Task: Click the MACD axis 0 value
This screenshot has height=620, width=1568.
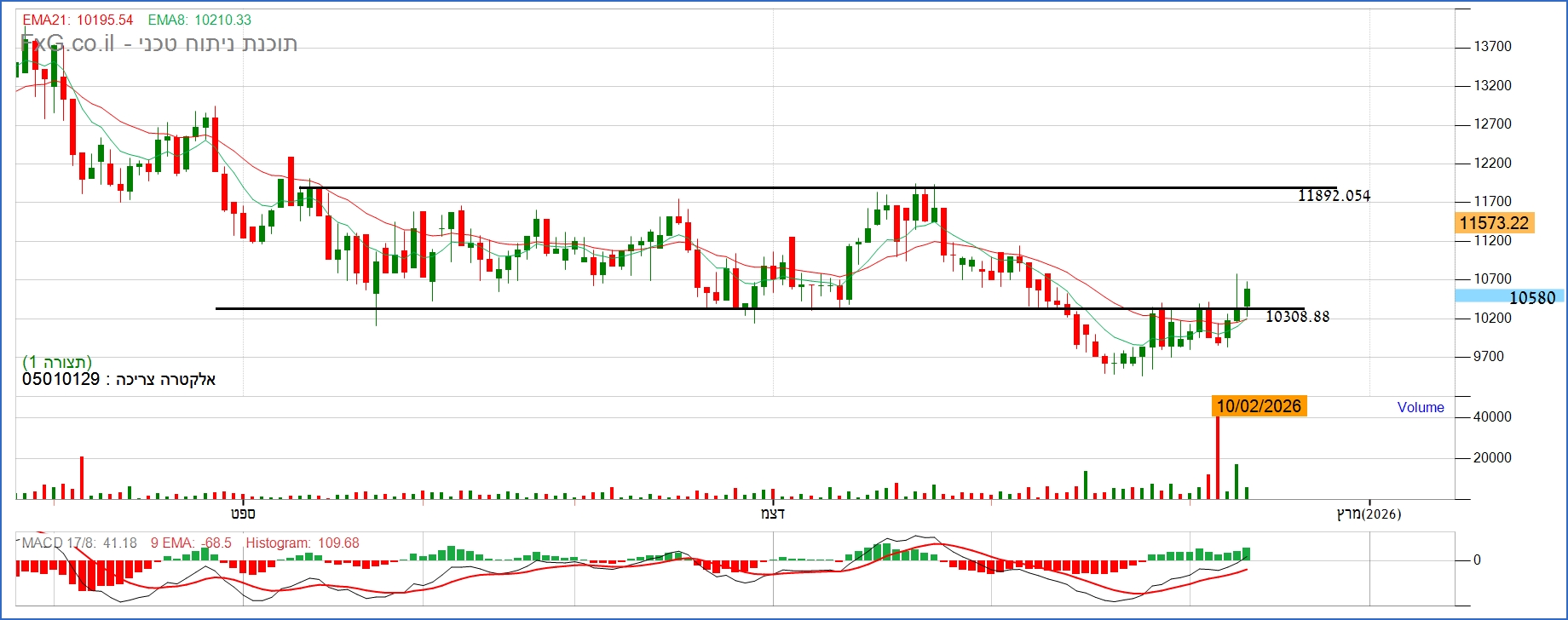Action: tap(1478, 560)
